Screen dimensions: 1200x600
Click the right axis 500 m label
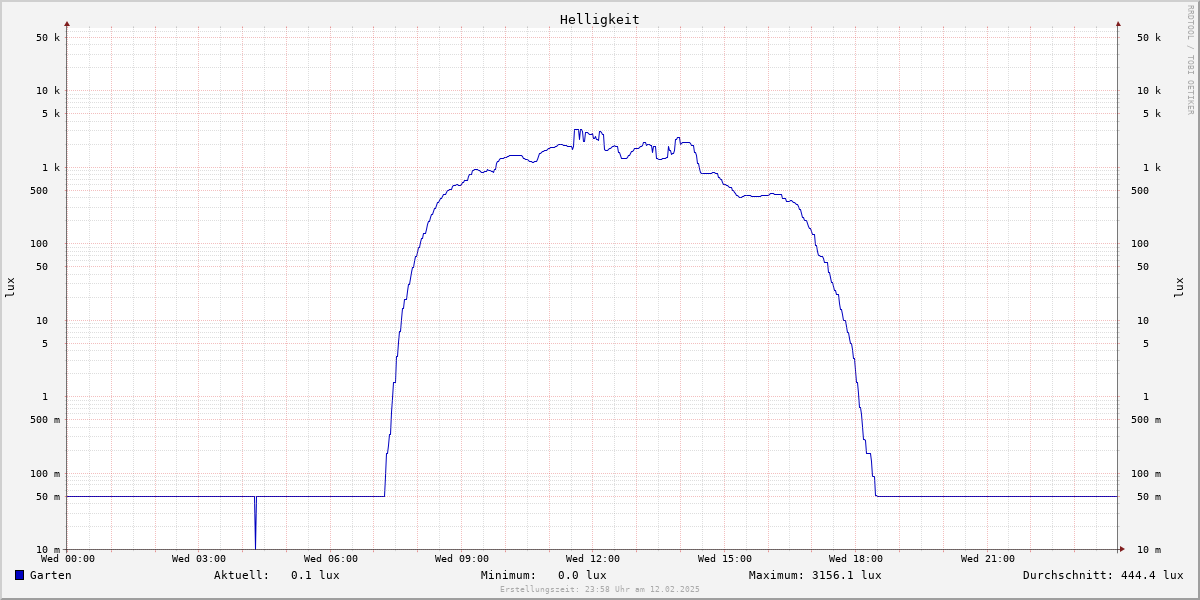point(1146,420)
